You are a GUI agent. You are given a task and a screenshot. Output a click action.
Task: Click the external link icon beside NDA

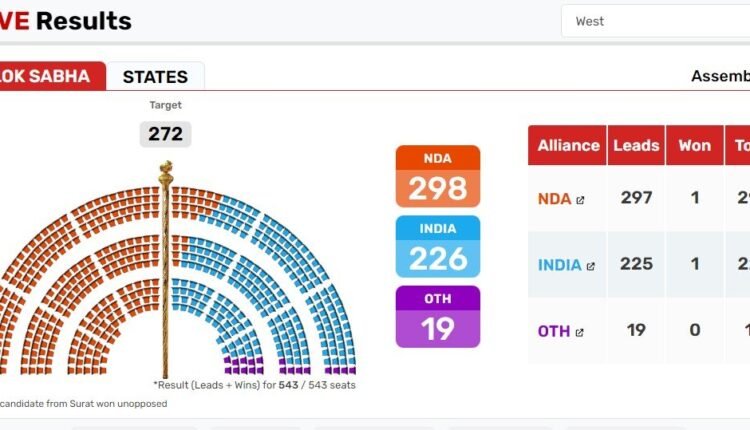(x=580, y=199)
